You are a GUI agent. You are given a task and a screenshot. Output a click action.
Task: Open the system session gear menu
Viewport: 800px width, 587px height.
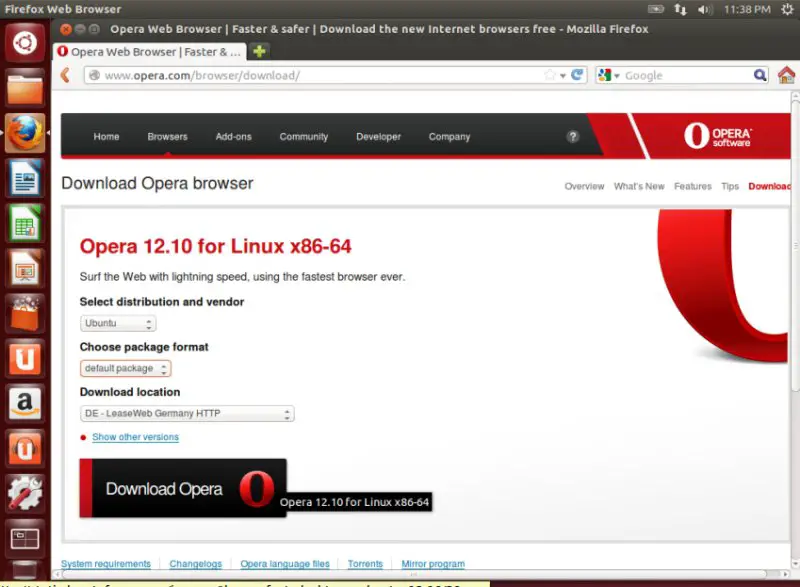[x=787, y=9]
